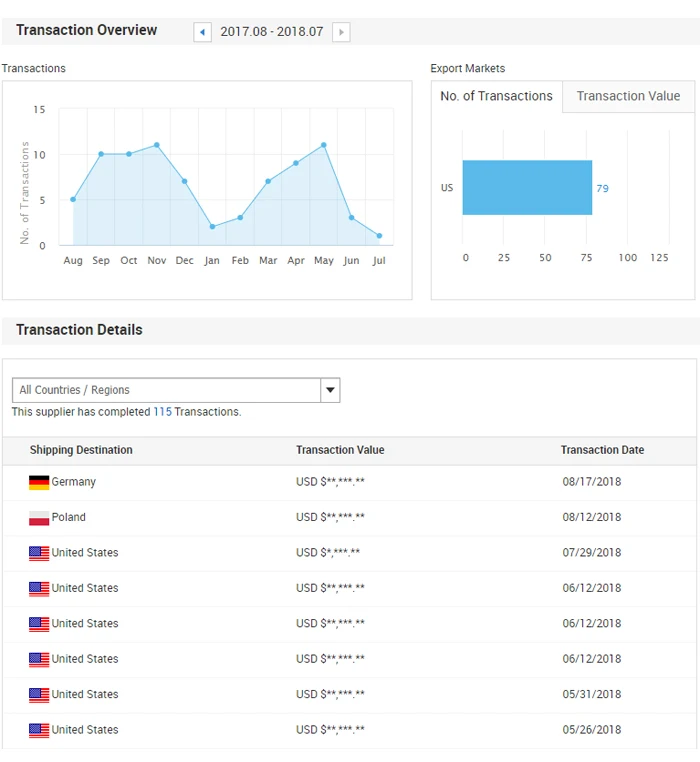Click the Transaction Date column header
Screen dimensions: 700x762
click(602, 450)
